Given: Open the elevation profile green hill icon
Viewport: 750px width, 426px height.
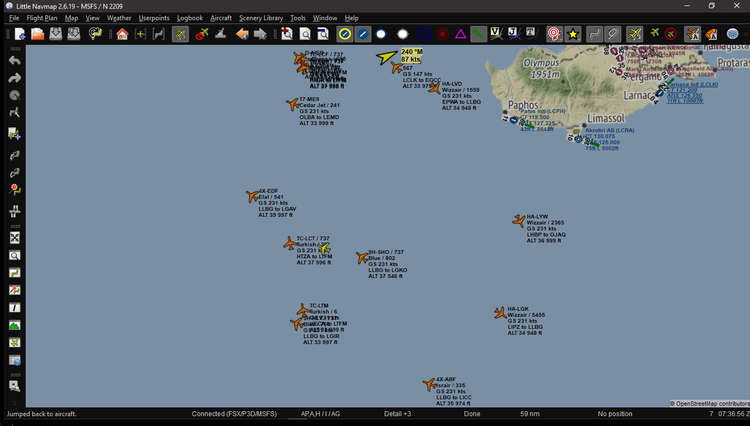Looking at the screenshot, I should (x=15, y=325).
